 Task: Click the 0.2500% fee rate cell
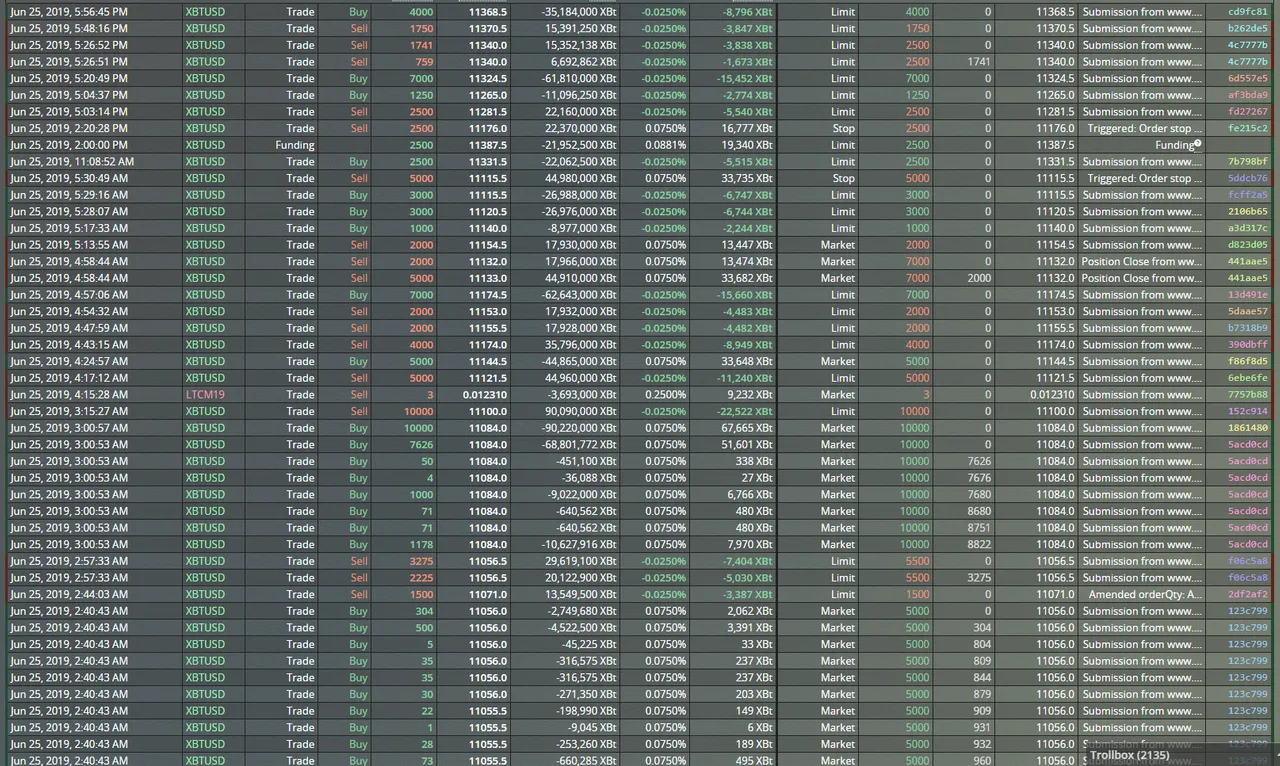point(666,395)
